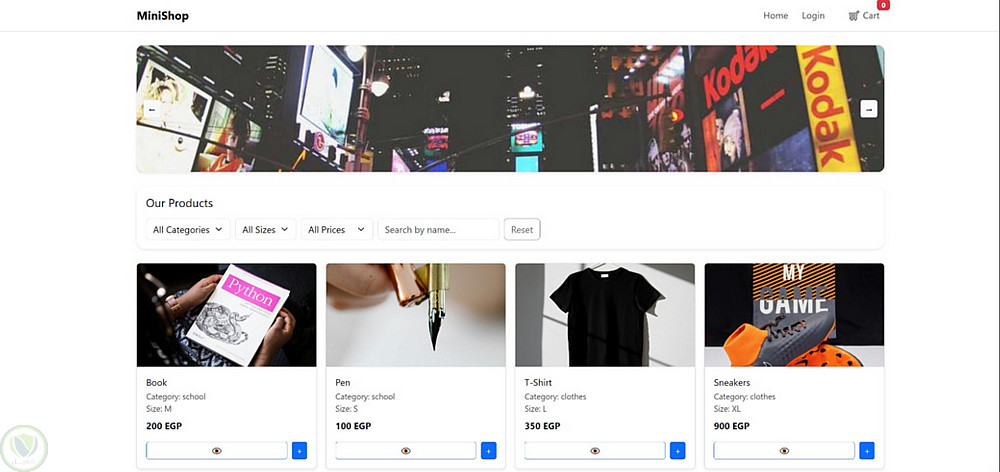
Task: Add T-Shirt to cart plus button
Action: (x=678, y=450)
